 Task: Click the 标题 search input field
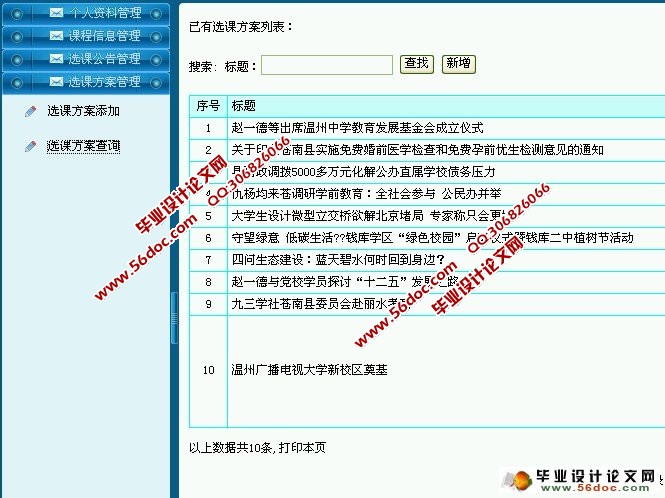tap(327, 65)
